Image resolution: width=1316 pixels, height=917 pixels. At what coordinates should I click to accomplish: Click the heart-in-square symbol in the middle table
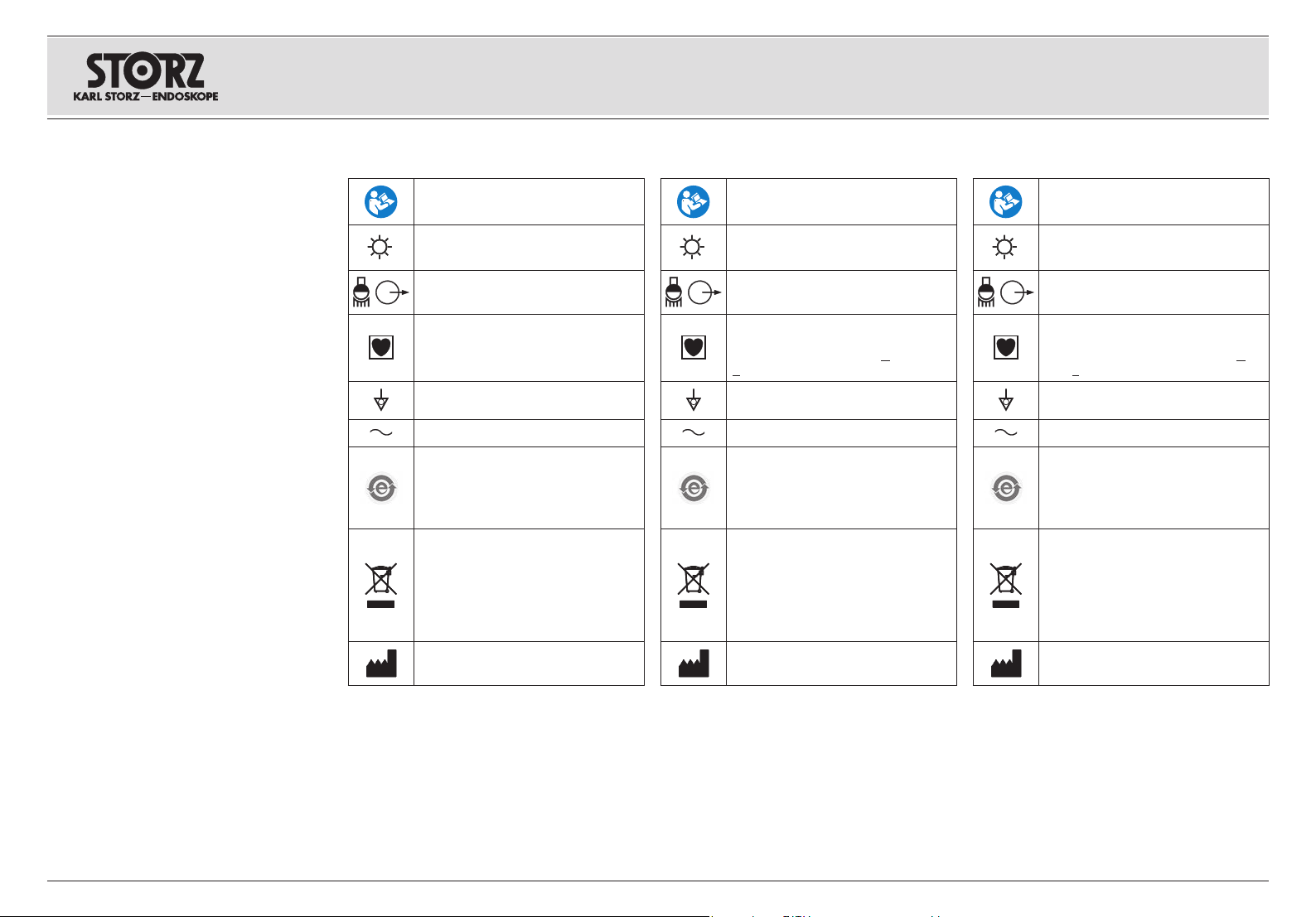point(694,348)
